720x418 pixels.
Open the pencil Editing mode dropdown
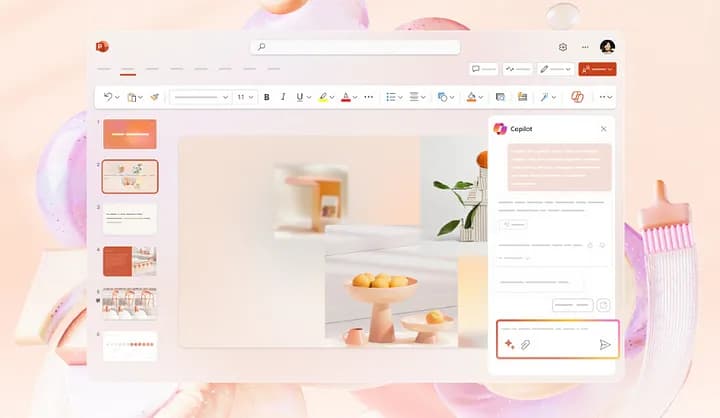556,69
